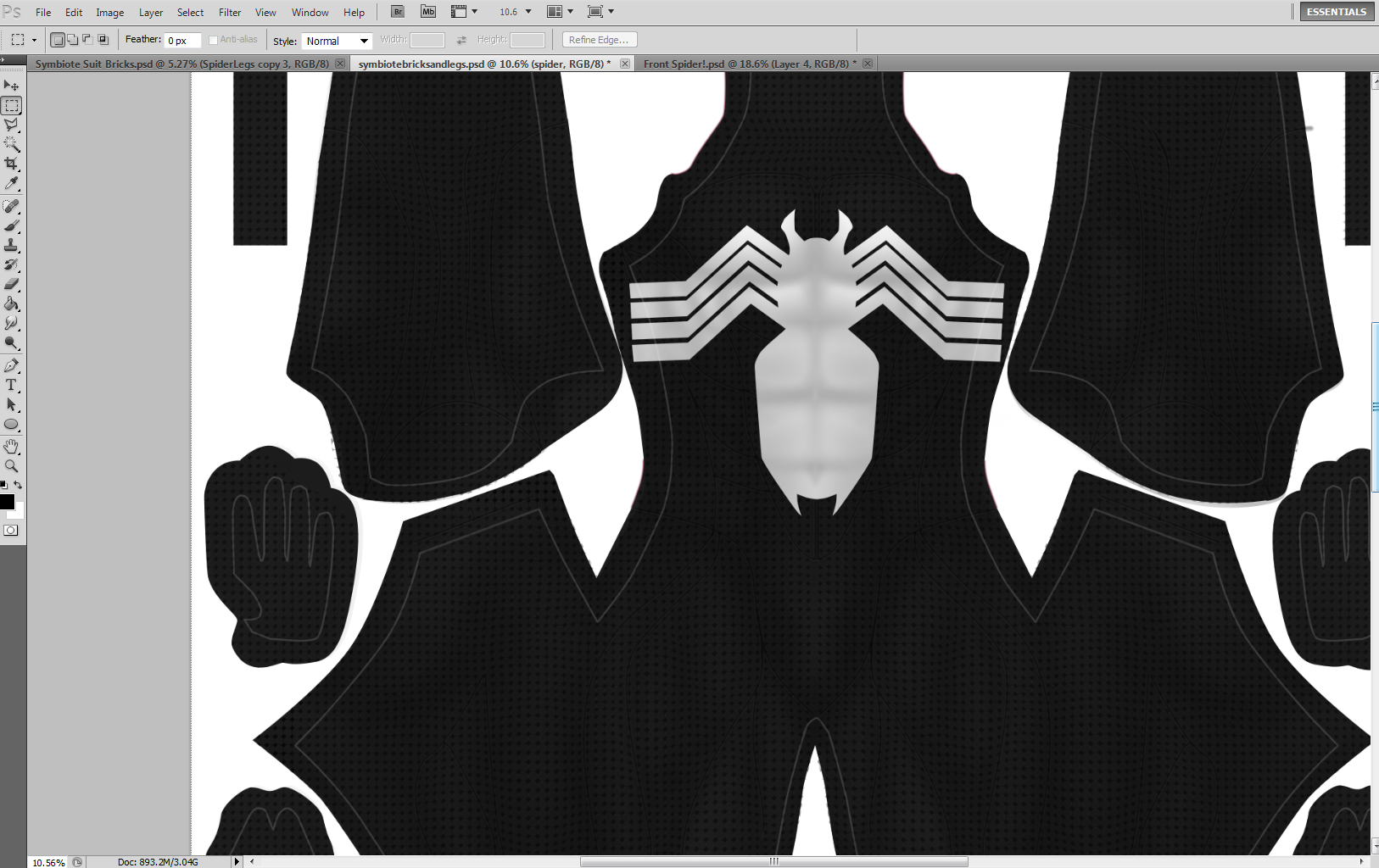Toggle the Anti-alias checkbox
Image resolution: width=1379 pixels, height=868 pixels.
tap(213, 40)
